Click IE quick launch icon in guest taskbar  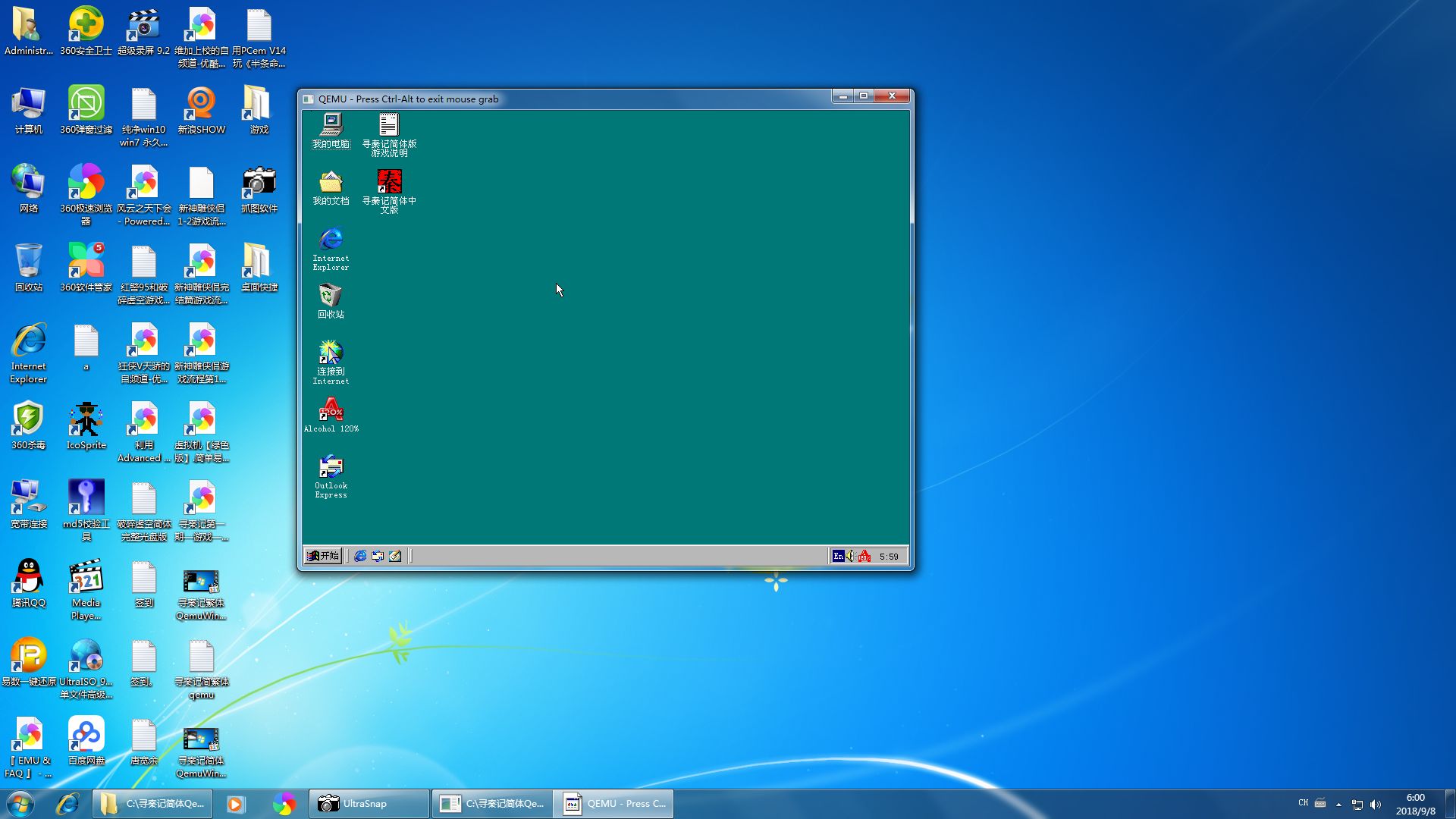pyautogui.click(x=360, y=556)
